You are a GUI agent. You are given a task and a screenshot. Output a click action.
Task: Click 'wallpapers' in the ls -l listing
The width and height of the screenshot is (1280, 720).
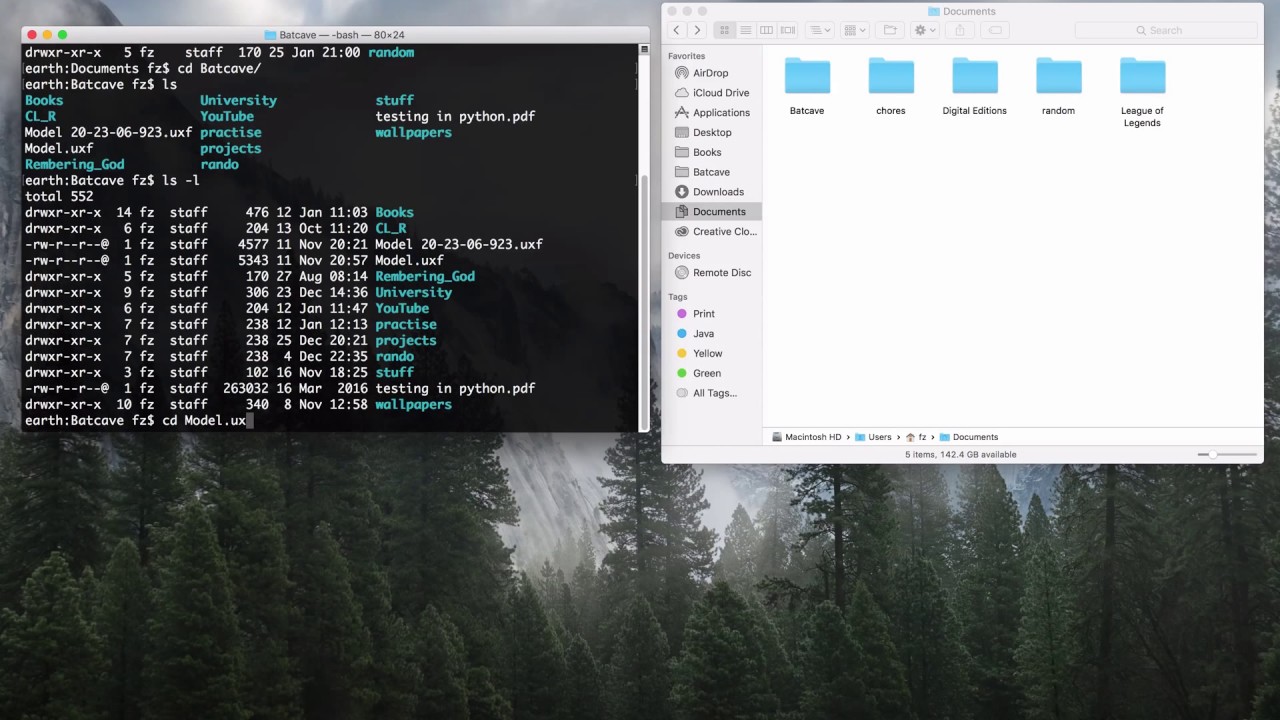click(413, 404)
